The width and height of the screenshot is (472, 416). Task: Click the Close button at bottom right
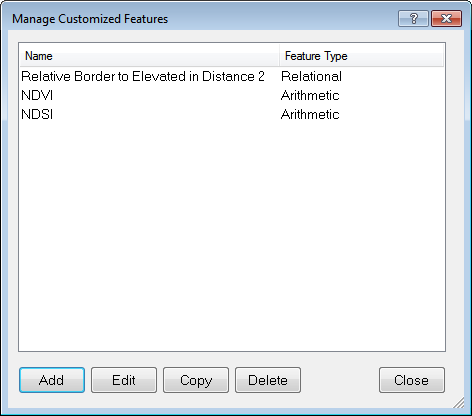pyautogui.click(x=412, y=380)
